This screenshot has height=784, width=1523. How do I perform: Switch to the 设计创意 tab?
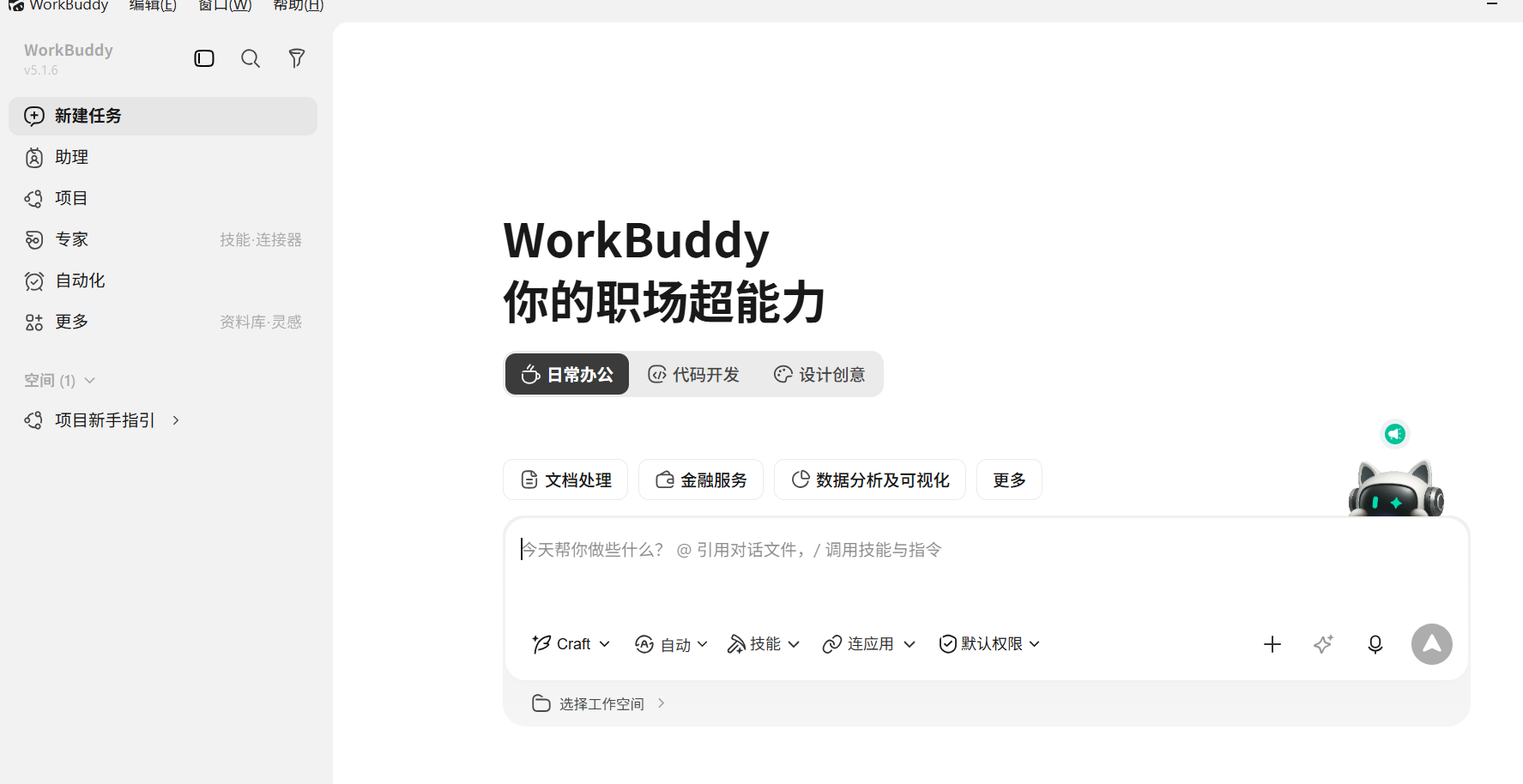pos(819,374)
